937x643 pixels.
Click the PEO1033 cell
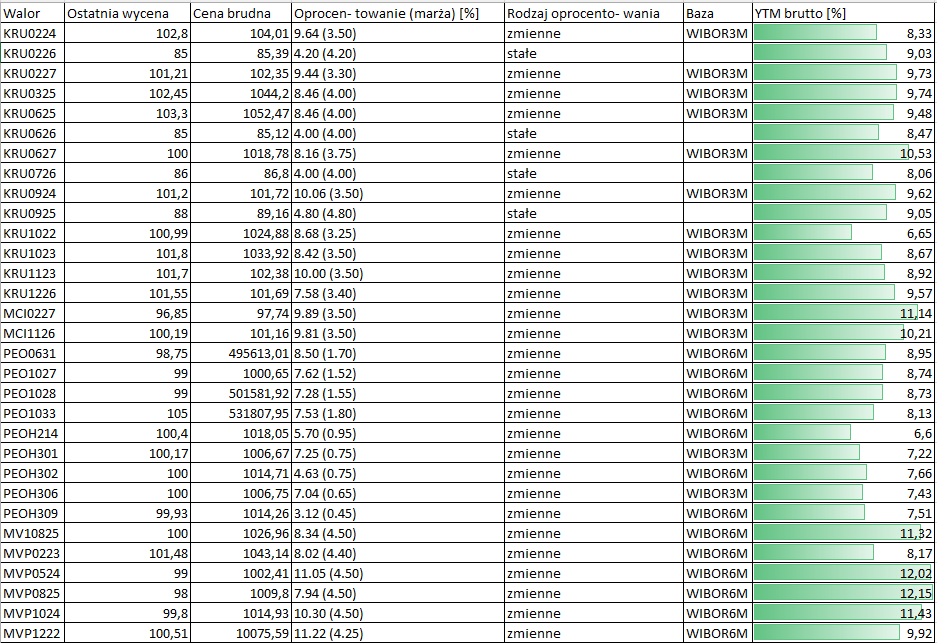(32, 414)
